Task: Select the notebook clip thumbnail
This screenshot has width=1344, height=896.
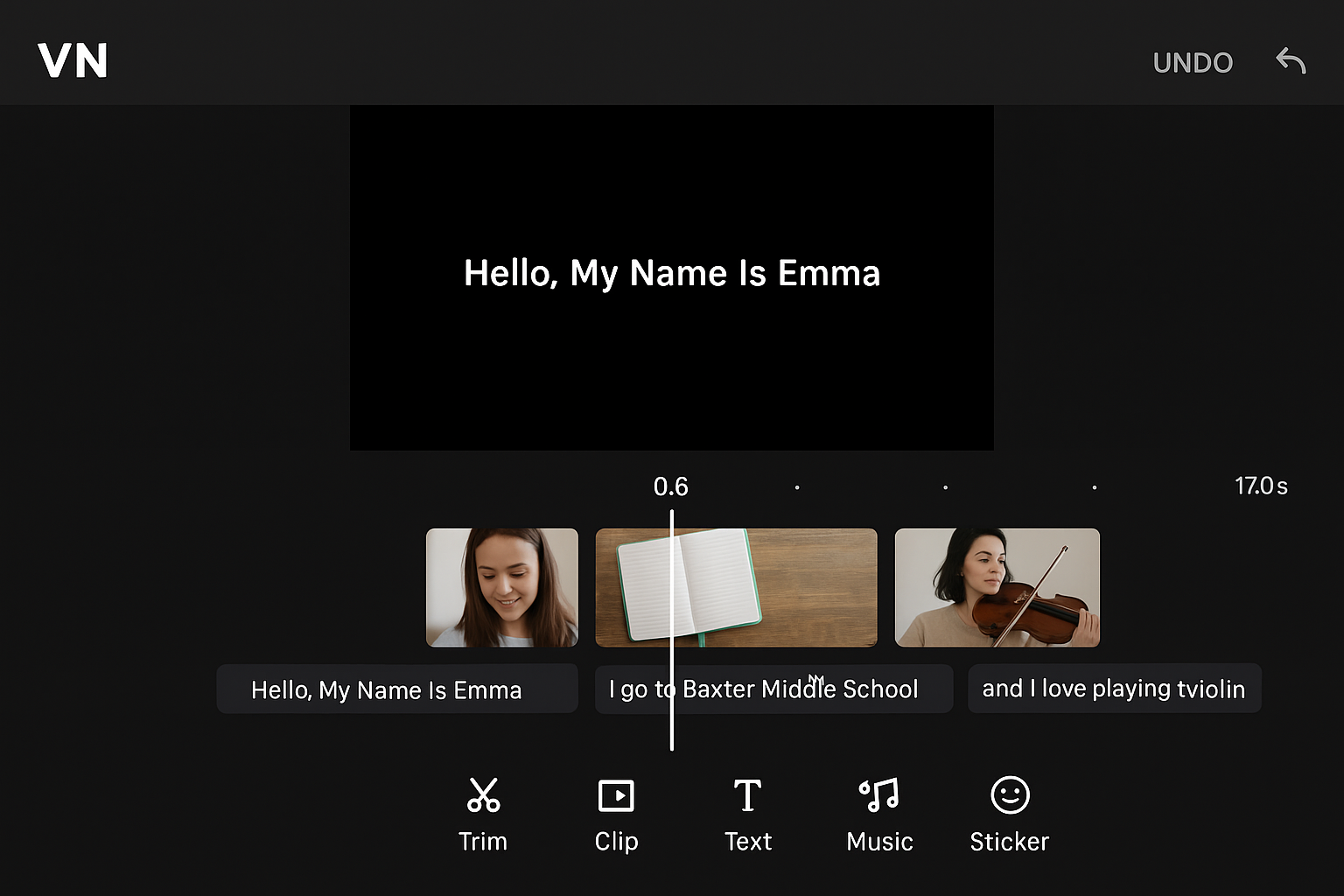Action: [x=736, y=587]
